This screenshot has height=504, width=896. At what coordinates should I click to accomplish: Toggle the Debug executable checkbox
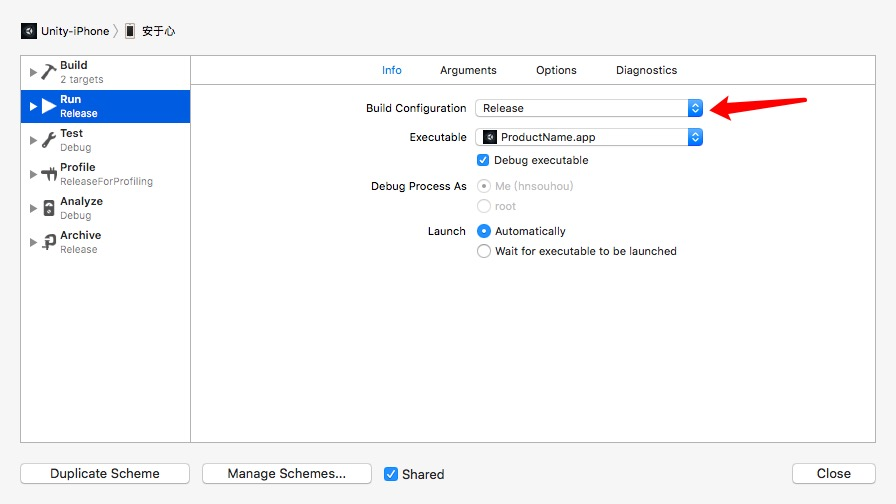484,160
